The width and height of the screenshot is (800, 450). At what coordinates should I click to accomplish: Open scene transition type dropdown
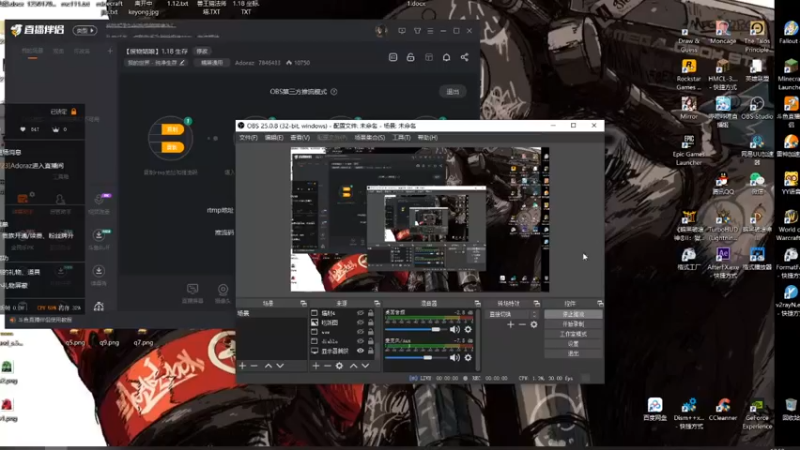(x=513, y=314)
